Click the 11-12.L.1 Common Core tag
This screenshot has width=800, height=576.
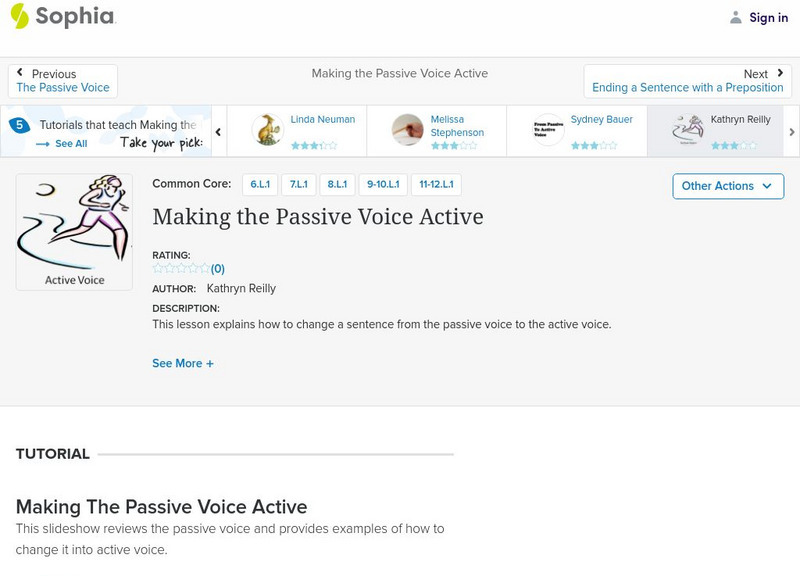pos(435,185)
